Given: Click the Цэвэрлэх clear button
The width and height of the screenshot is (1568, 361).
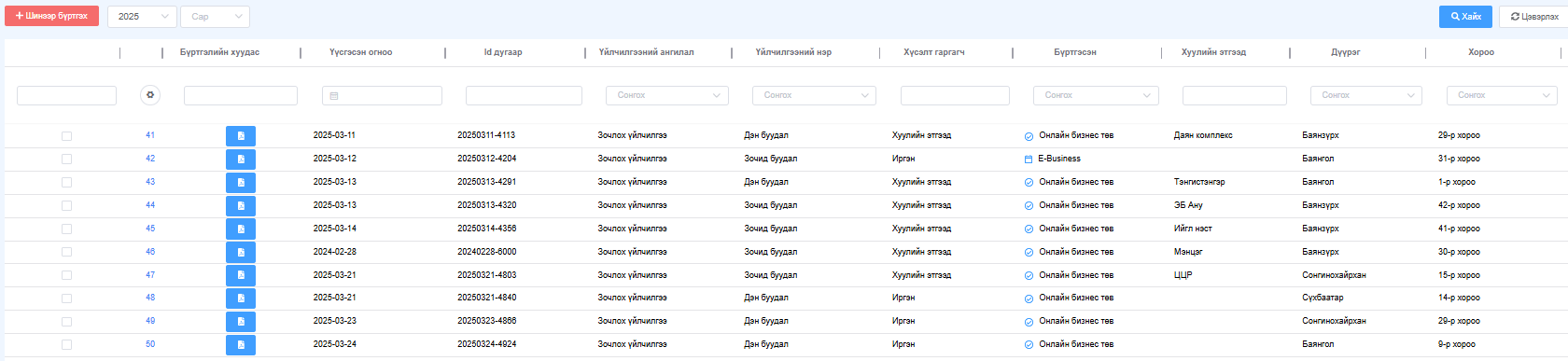Looking at the screenshot, I should (x=1533, y=16).
